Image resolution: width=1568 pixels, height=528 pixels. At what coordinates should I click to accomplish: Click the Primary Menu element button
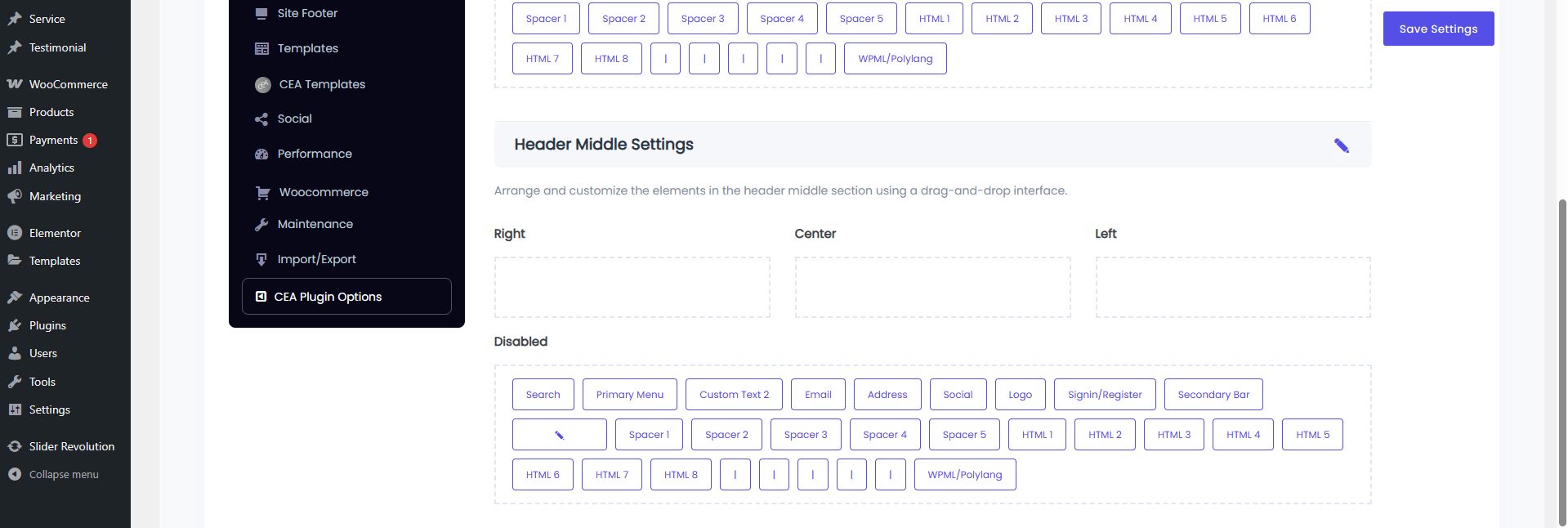point(629,395)
